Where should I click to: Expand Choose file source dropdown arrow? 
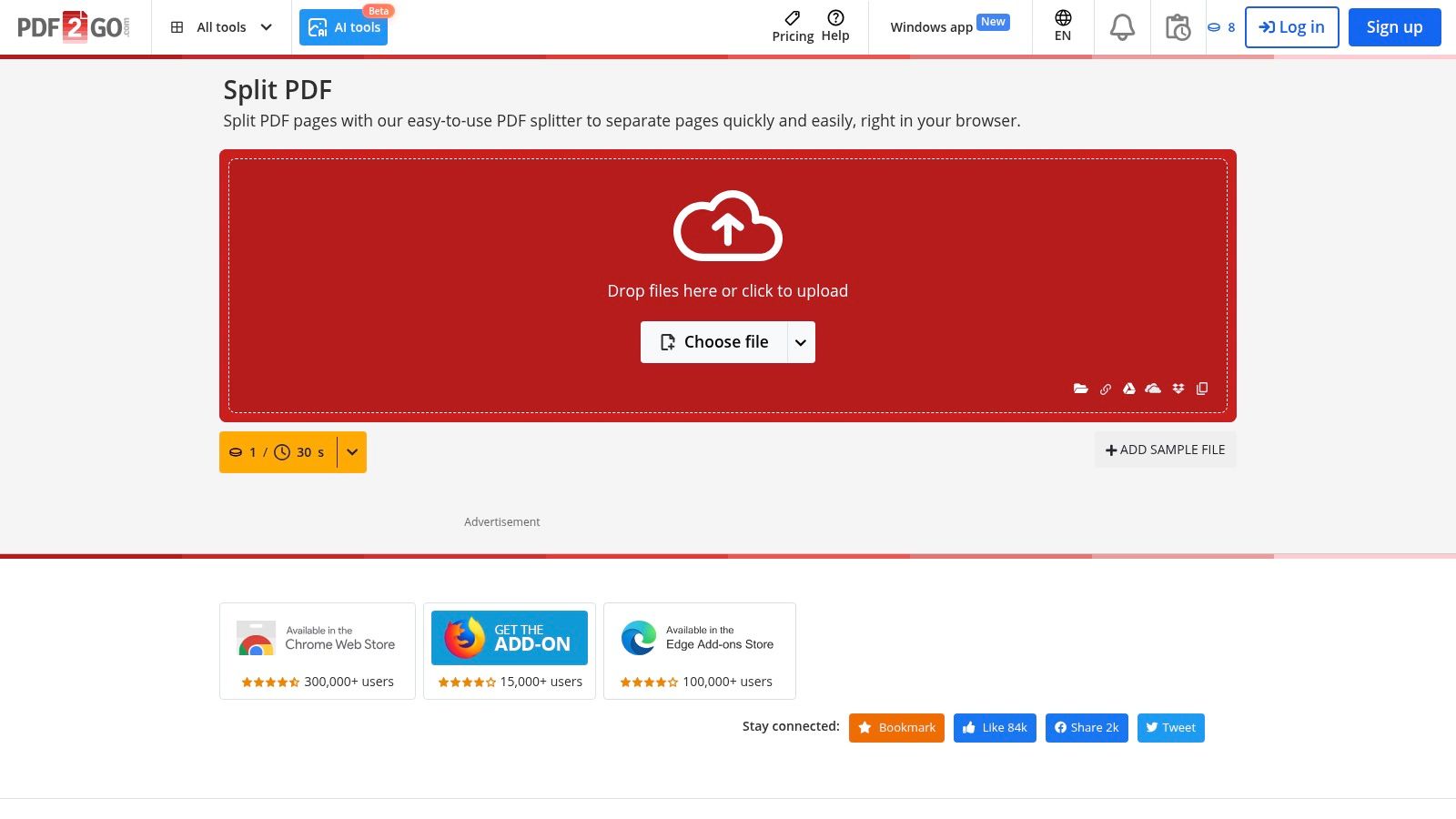(x=801, y=342)
